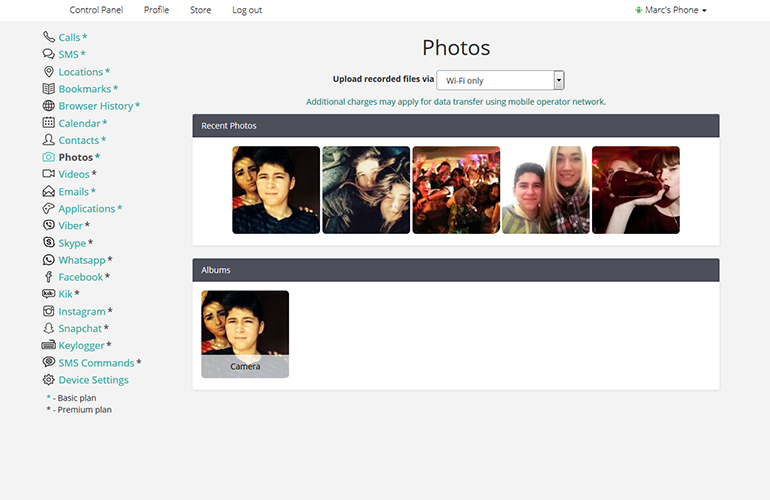Open the Marc's Phone device dropdown
770x500 pixels.
(x=671, y=10)
